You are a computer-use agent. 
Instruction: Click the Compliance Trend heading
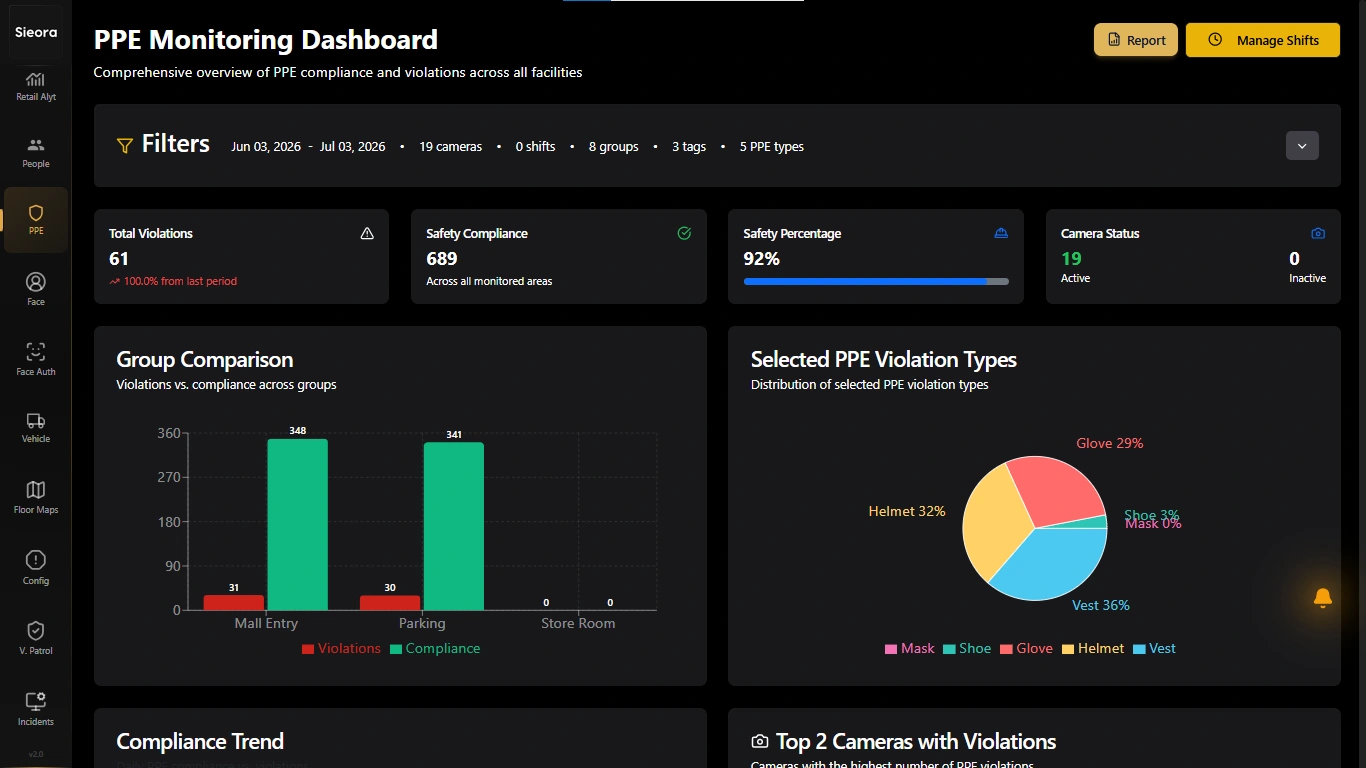[200, 741]
